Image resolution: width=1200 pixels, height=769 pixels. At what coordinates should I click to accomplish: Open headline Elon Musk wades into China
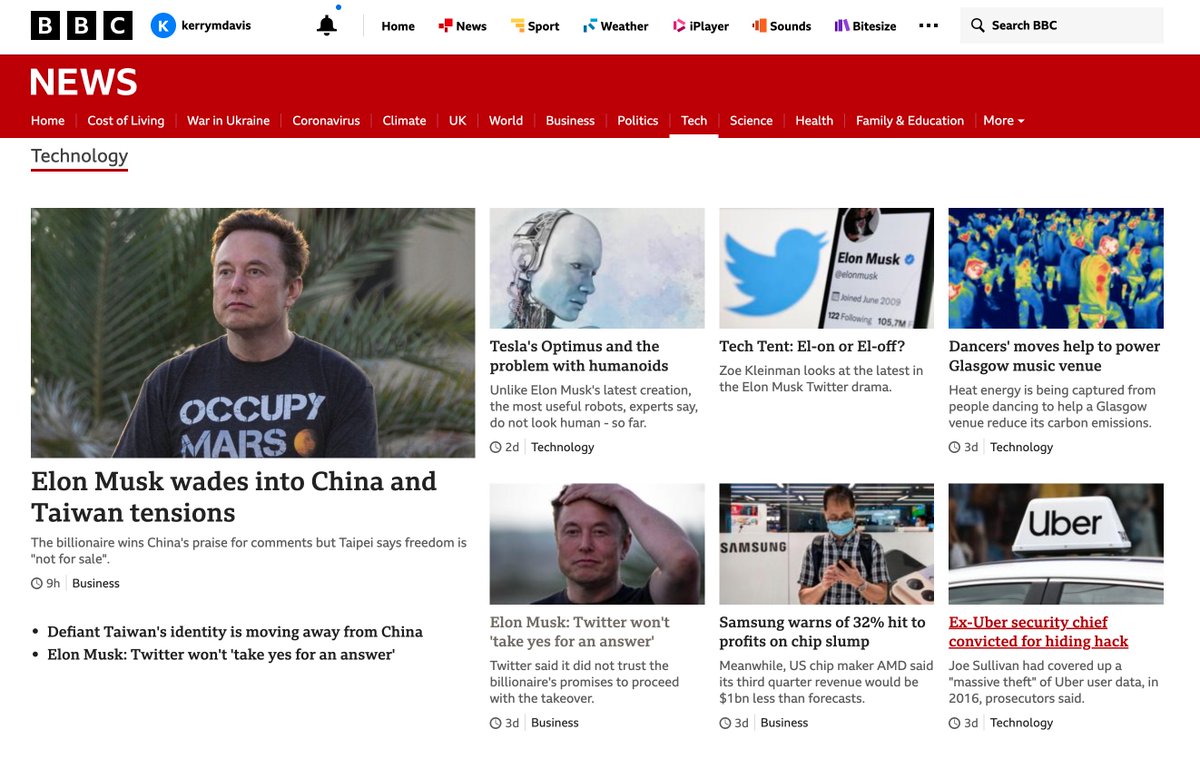pyautogui.click(x=234, y=497)
